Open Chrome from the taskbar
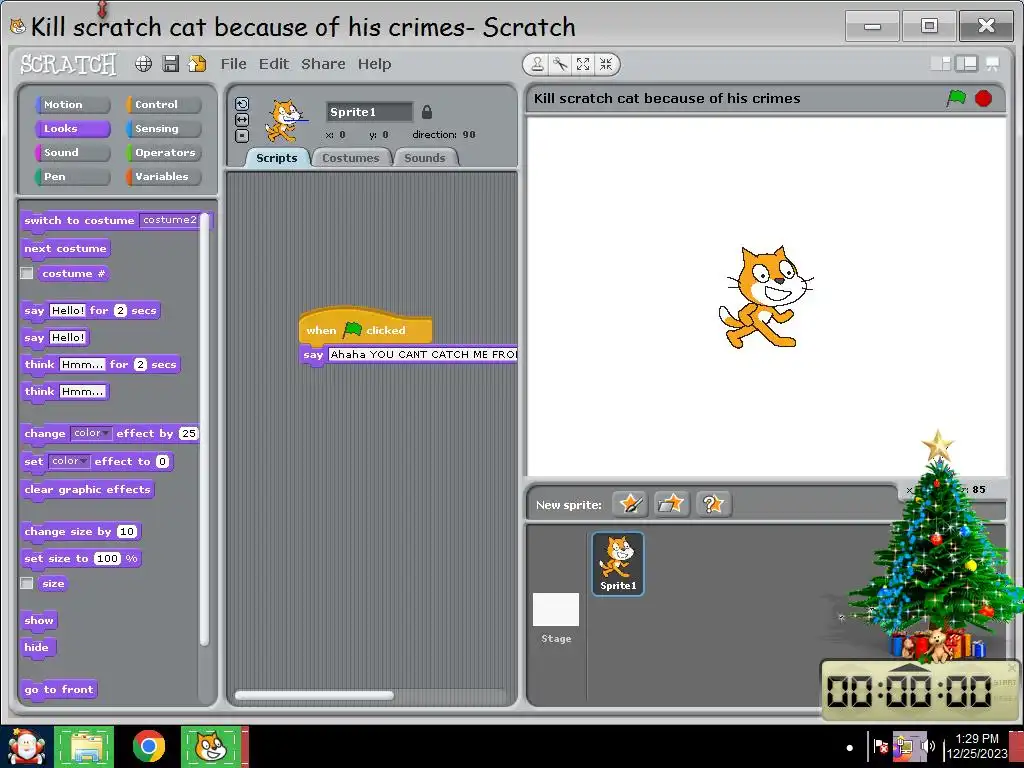1024x768 pixels. [x=149, y=746]
